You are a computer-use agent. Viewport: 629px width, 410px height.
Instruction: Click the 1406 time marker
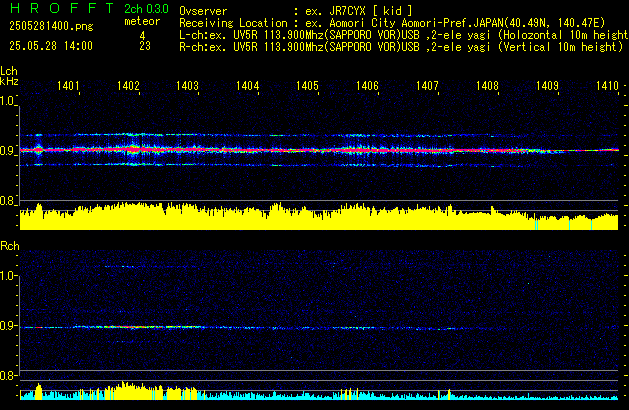[367, 86]
